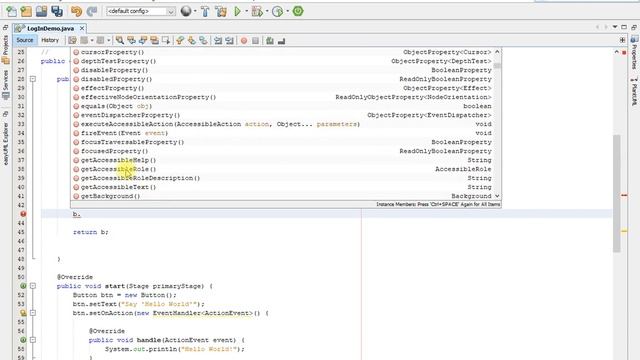Open the editor document list dropdown arrow
Screen dimensions: 640x360
(615, 27)
